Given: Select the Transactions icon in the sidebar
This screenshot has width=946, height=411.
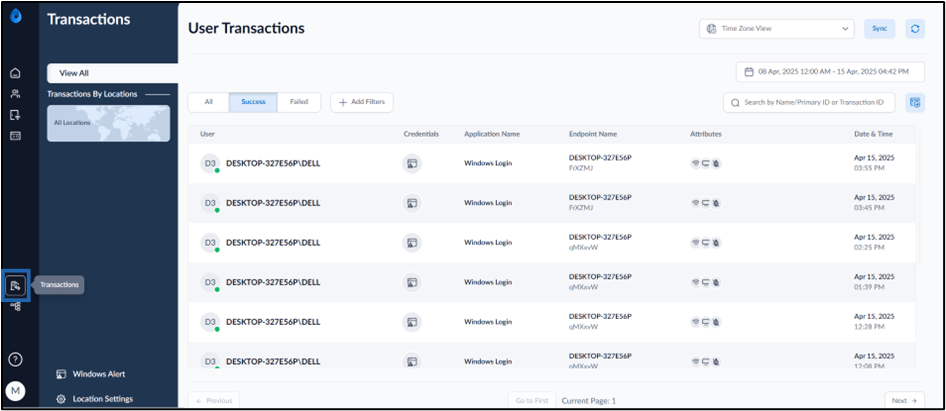Looking at the screenshot, I should [x=16, y=285].
